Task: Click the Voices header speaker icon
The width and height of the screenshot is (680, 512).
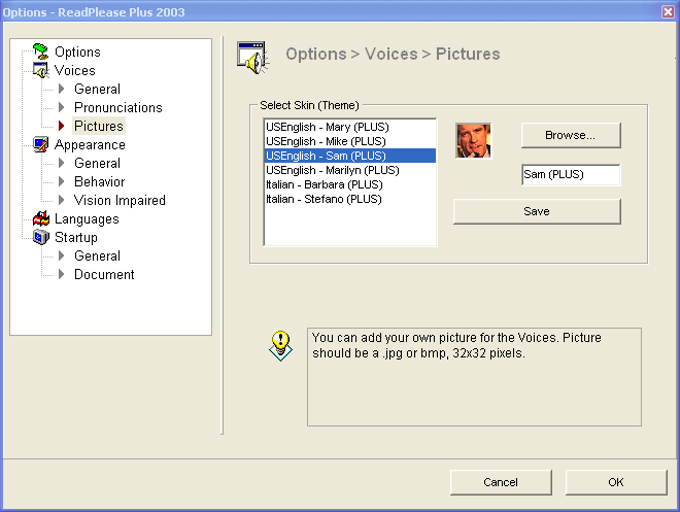Action: (253, 58)
